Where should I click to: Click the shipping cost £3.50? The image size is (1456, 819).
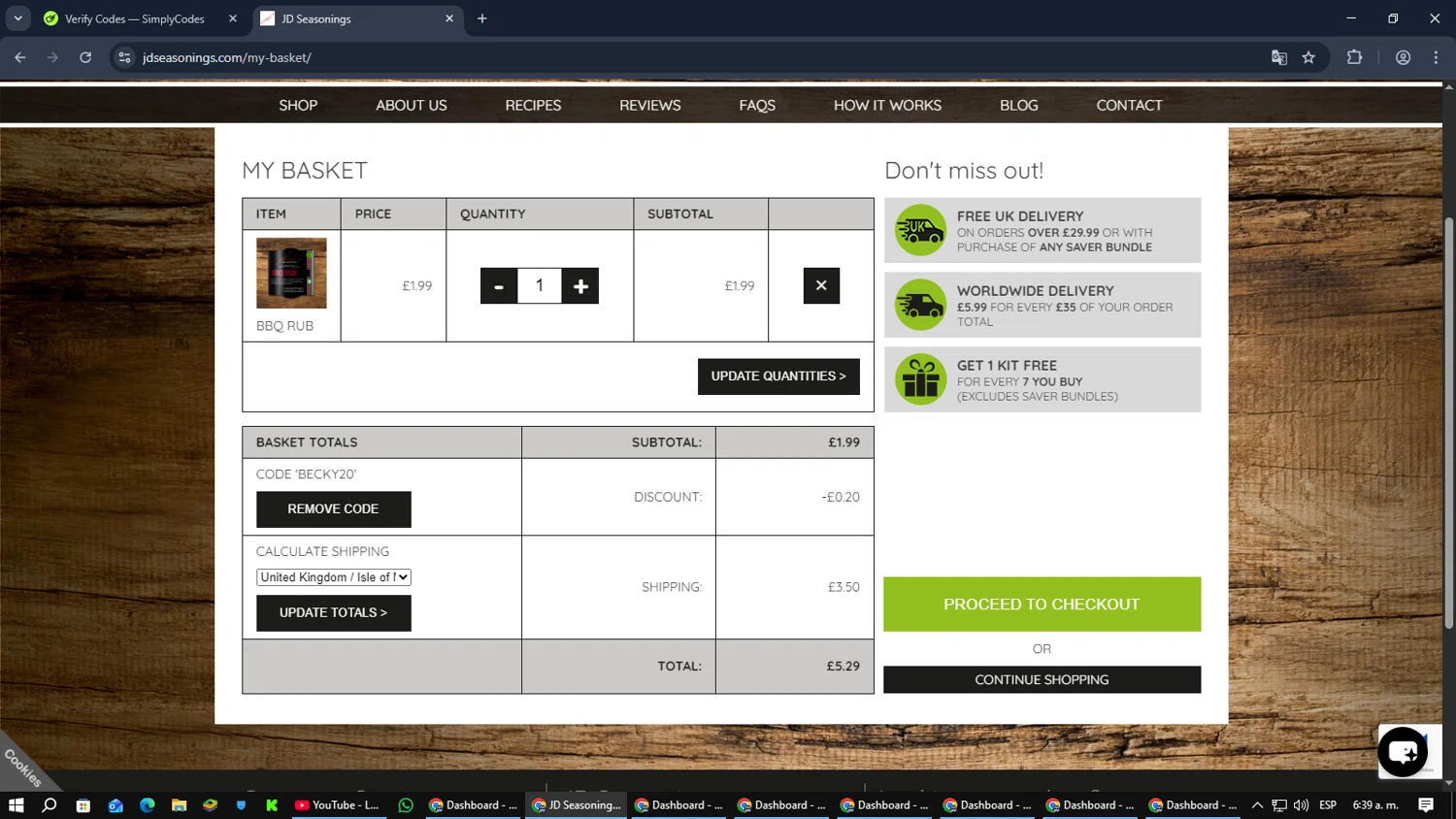pos(844,587)
